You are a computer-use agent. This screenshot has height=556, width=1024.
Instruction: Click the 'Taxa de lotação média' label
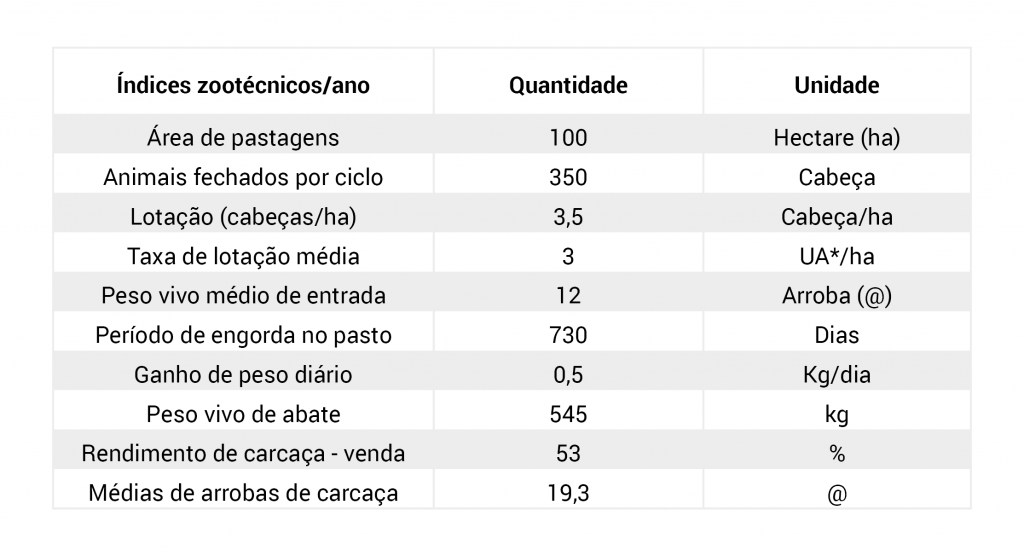[243, 256]
